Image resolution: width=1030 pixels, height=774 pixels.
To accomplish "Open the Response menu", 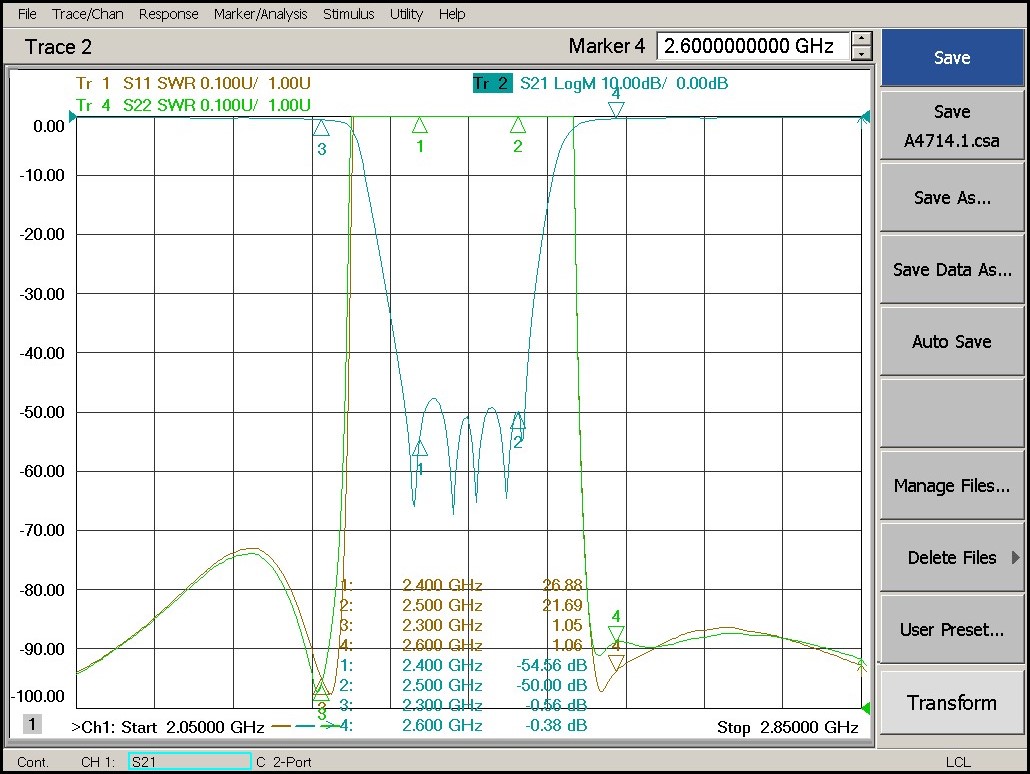I will (168, 14).
